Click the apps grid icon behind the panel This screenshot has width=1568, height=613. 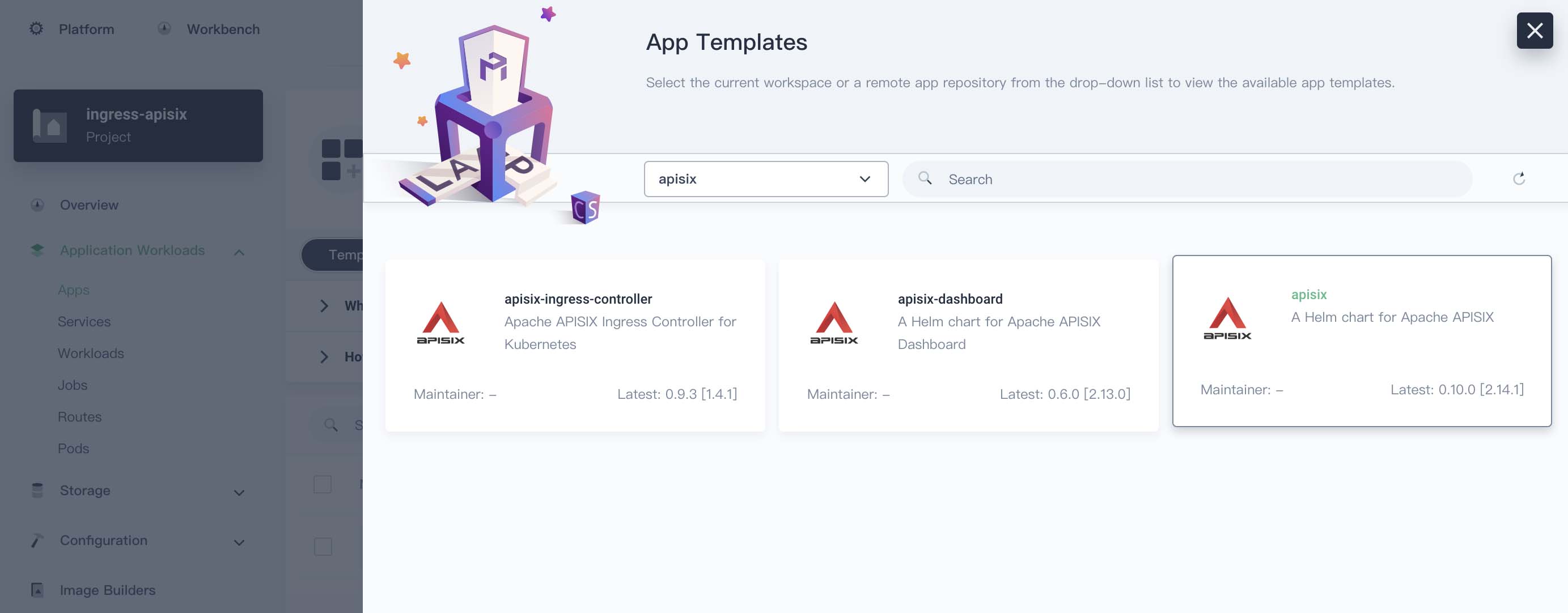pyautogui.click(x=341, y=159)
